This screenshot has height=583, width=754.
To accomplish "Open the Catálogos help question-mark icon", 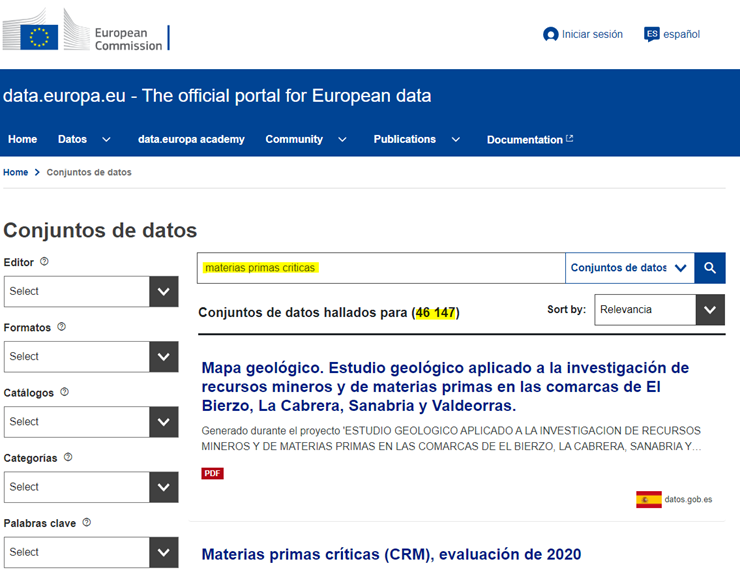I will pos(64,392).
